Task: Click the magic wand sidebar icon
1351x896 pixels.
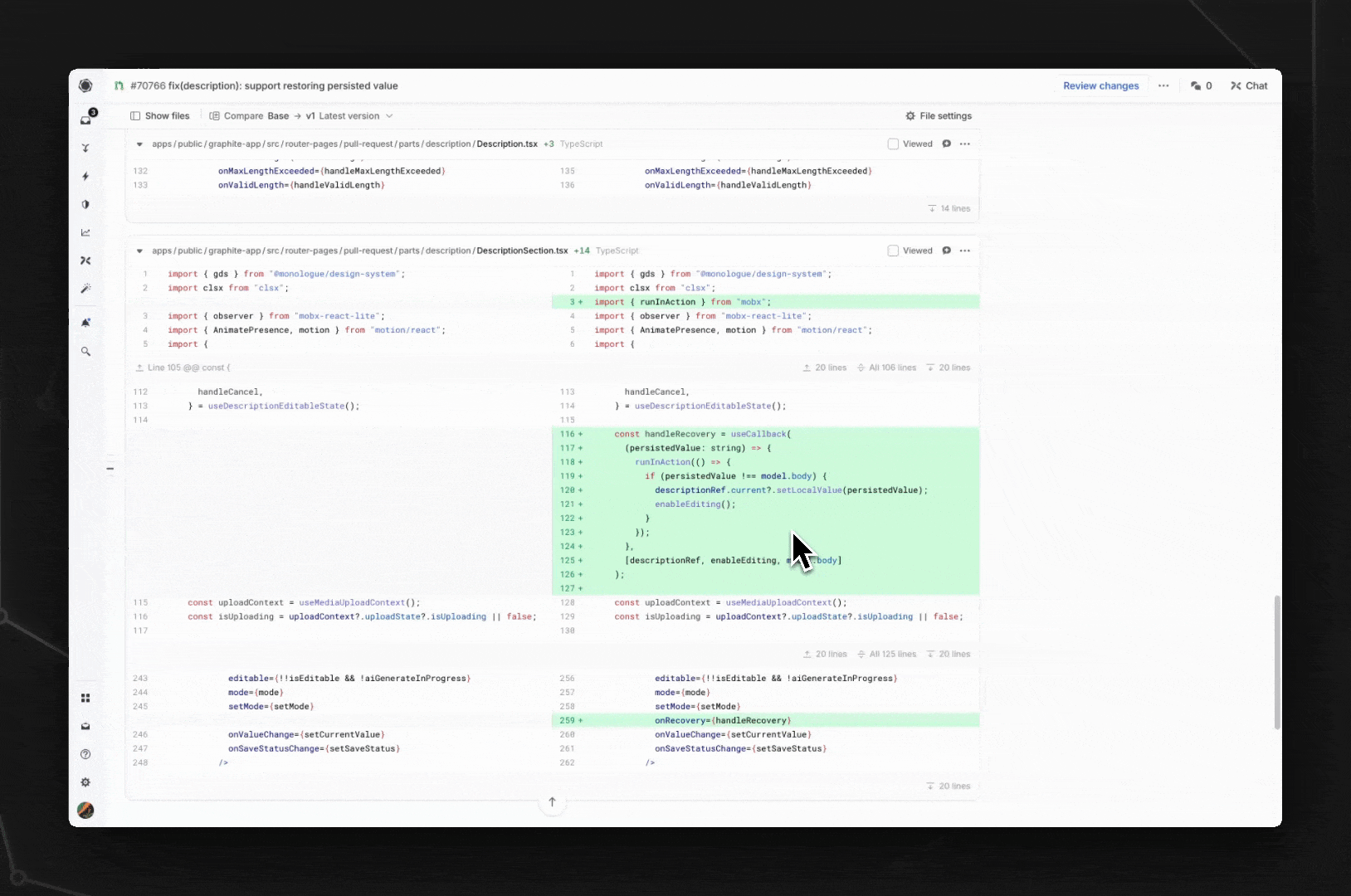Action: (85, 289)
